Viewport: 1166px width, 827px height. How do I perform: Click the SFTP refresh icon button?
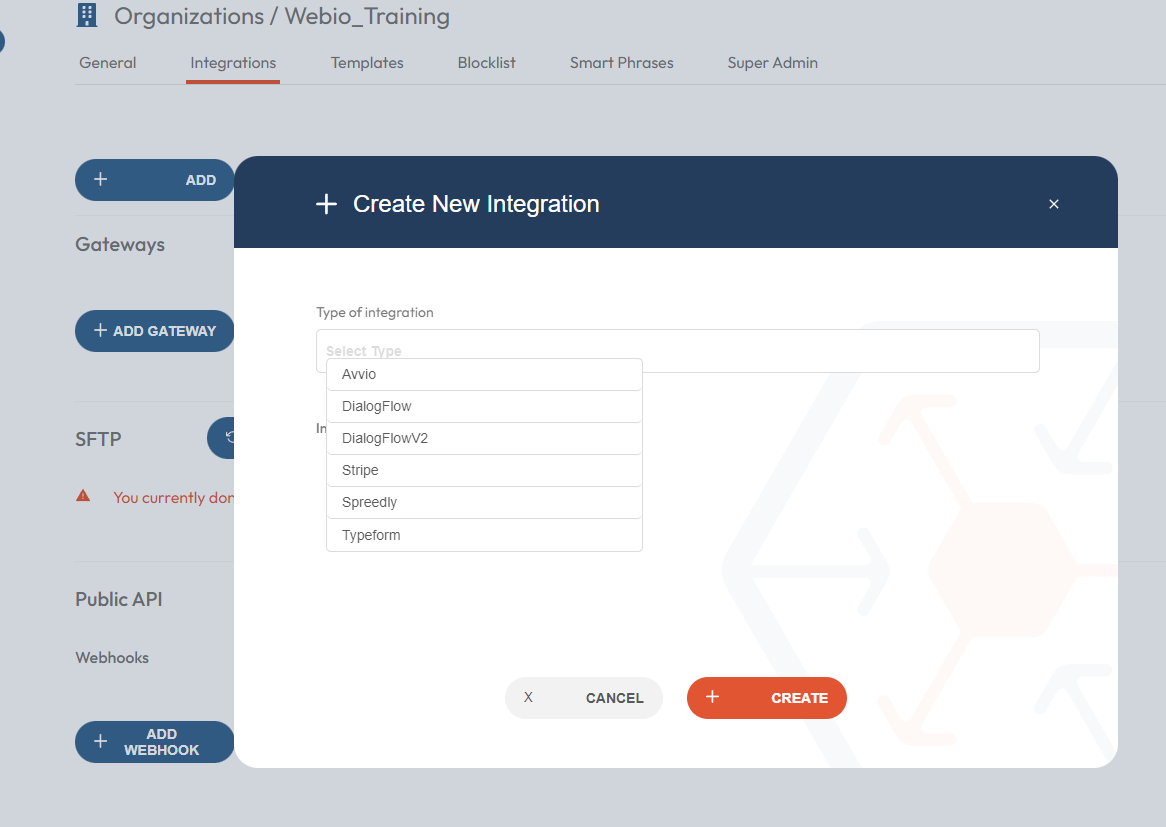(x=222, y=437)
